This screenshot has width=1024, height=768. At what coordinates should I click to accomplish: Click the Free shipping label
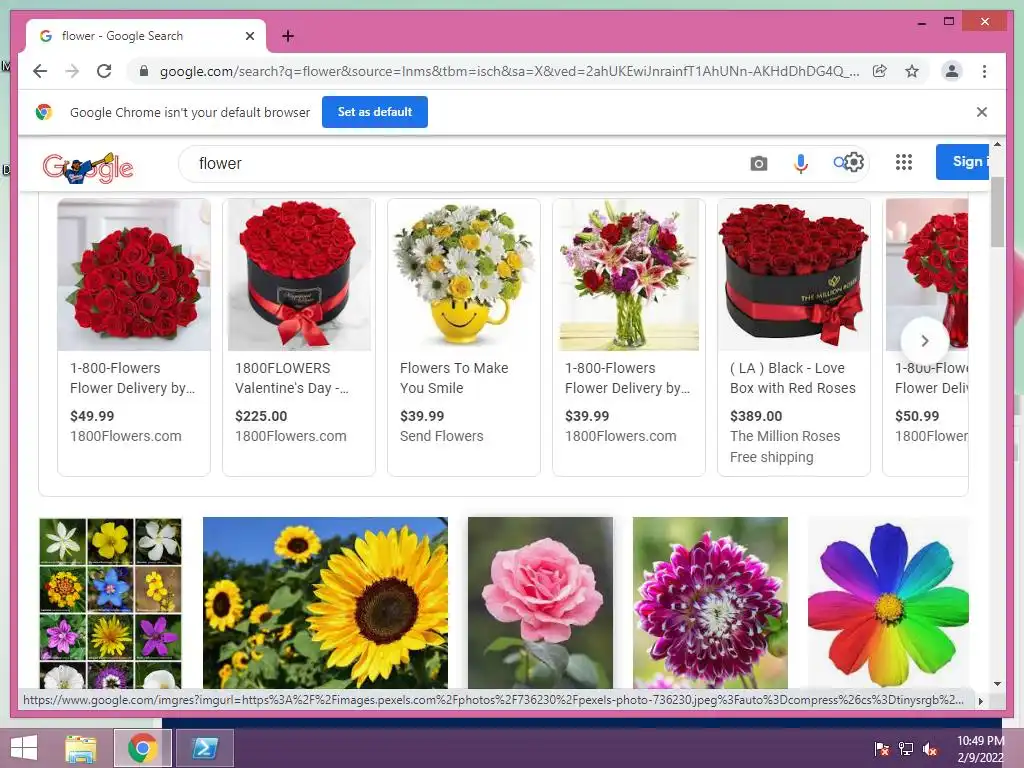(771, 457)
